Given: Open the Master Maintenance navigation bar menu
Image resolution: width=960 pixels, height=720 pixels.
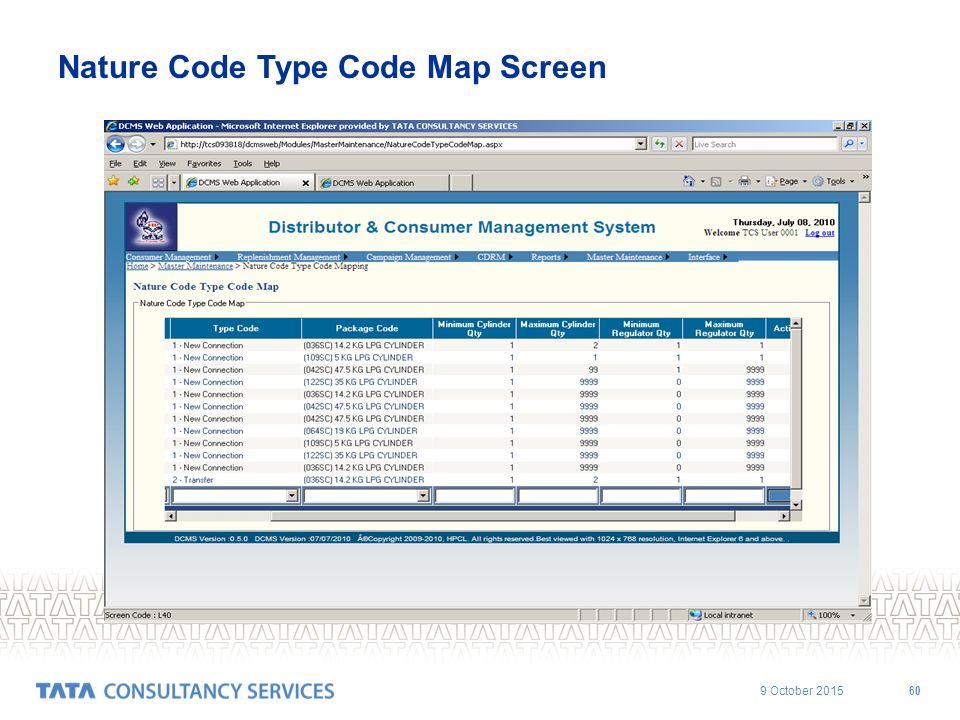Looking at the screenshot, I should click(628, 257).
